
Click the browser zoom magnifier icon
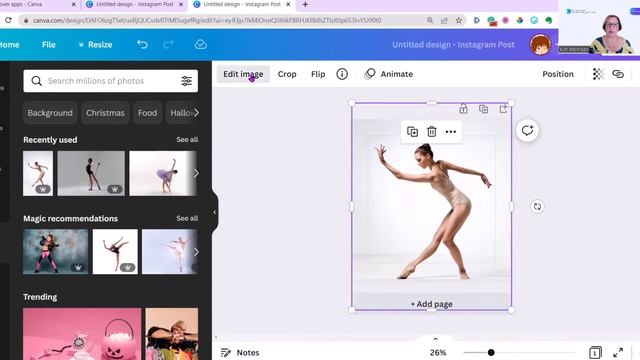pyautogui.click(x=430, y=20)
